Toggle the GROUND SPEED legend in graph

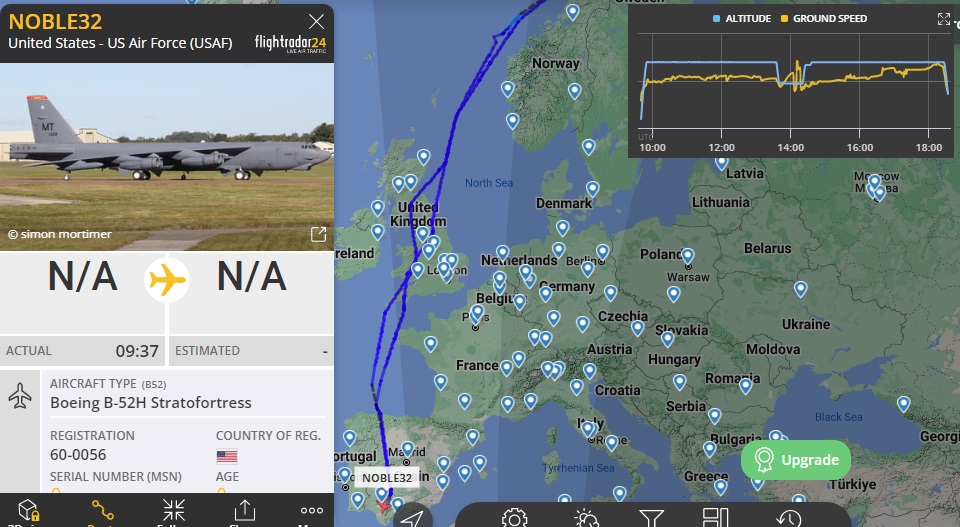(823, 19)
